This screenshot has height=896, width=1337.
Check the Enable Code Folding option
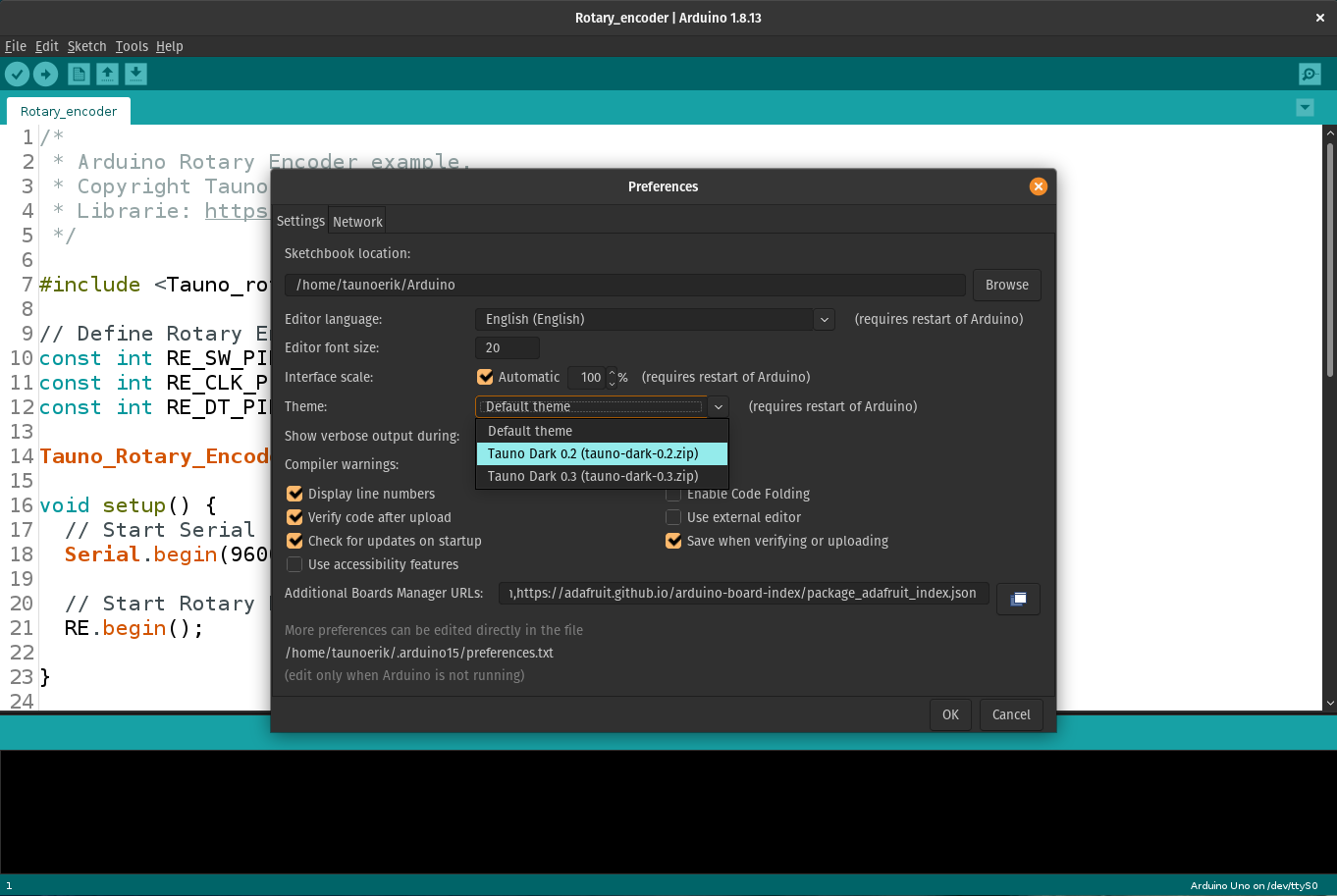pyautogui.click(x=673, y=494)
